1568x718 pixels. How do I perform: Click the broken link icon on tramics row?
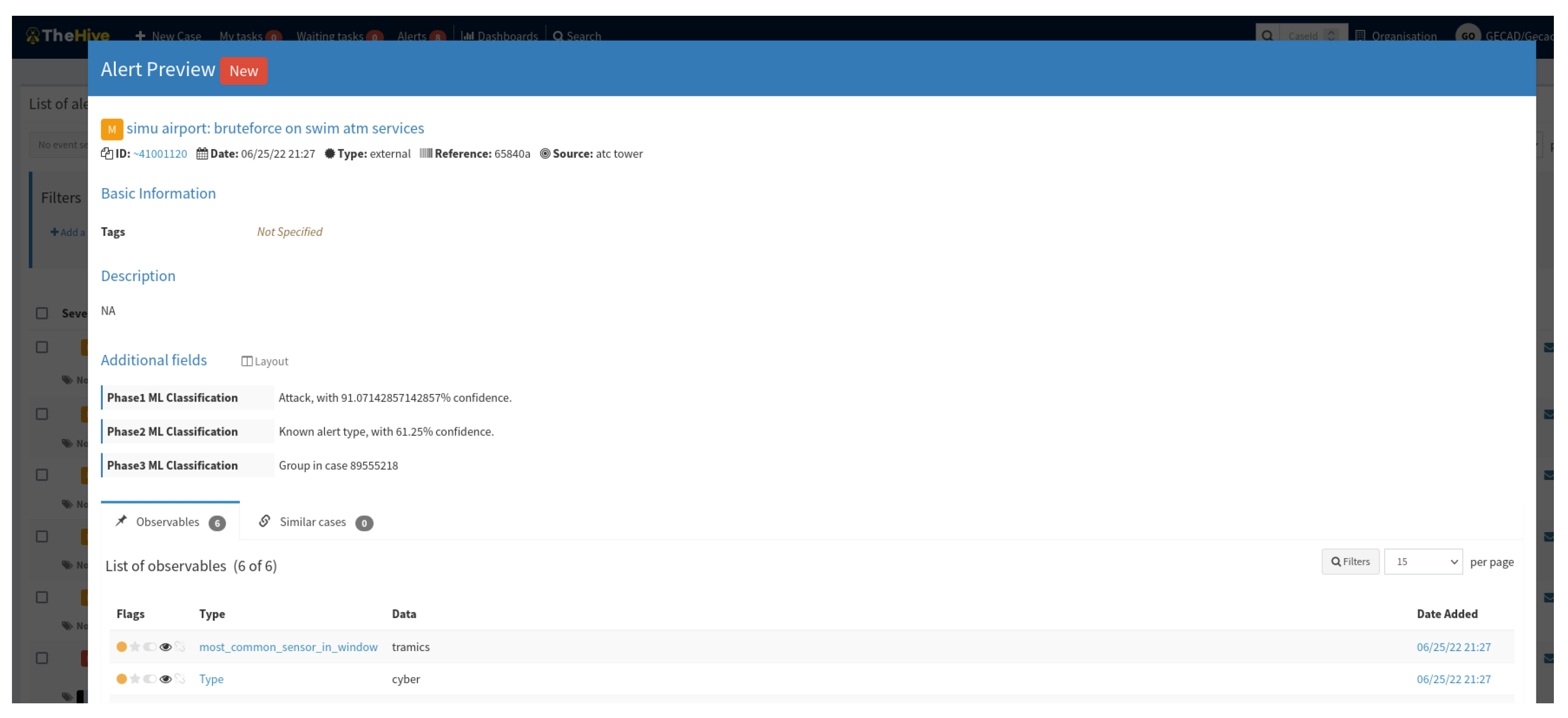tap(179, 647)
